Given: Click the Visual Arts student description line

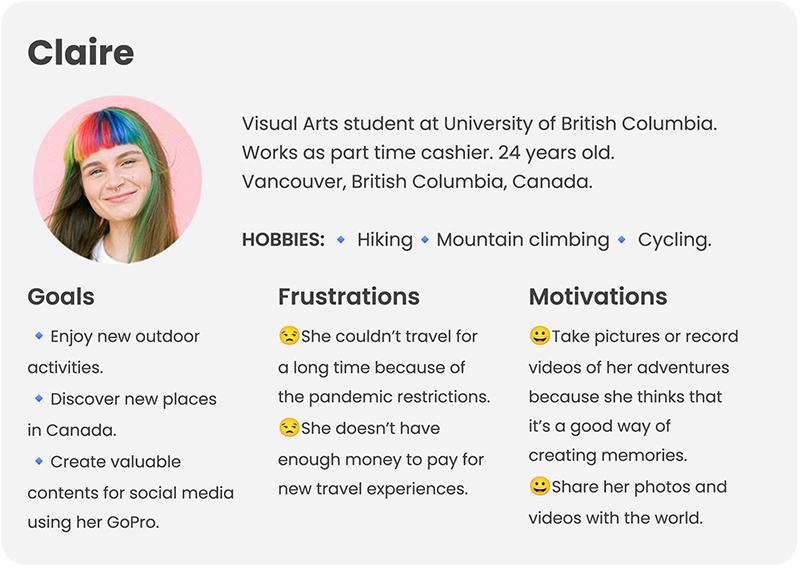Looking at the screenshot, I should pos(480,123).
